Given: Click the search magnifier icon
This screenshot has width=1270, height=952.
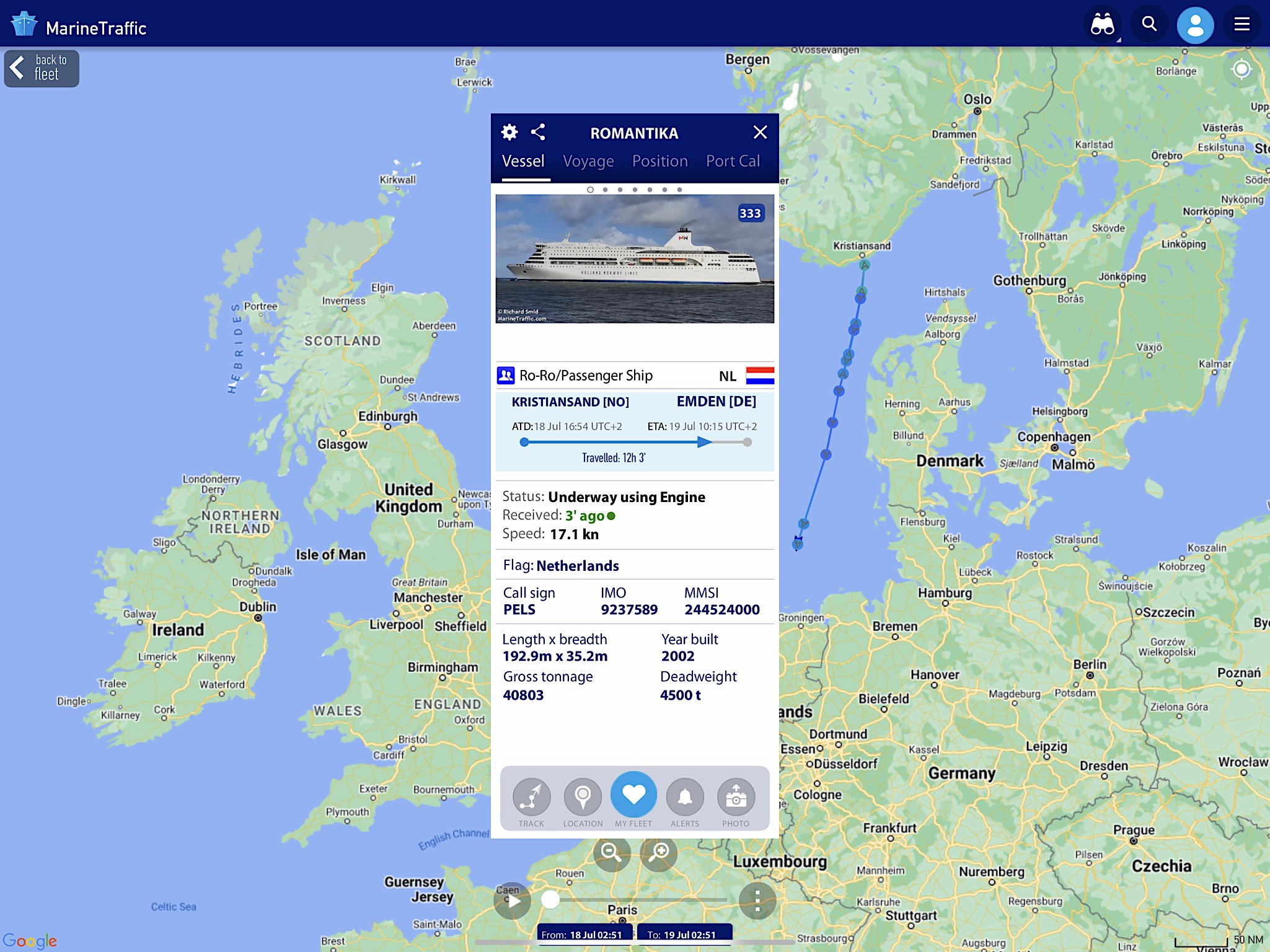Looking at the screenshot, I should 1149,24.
